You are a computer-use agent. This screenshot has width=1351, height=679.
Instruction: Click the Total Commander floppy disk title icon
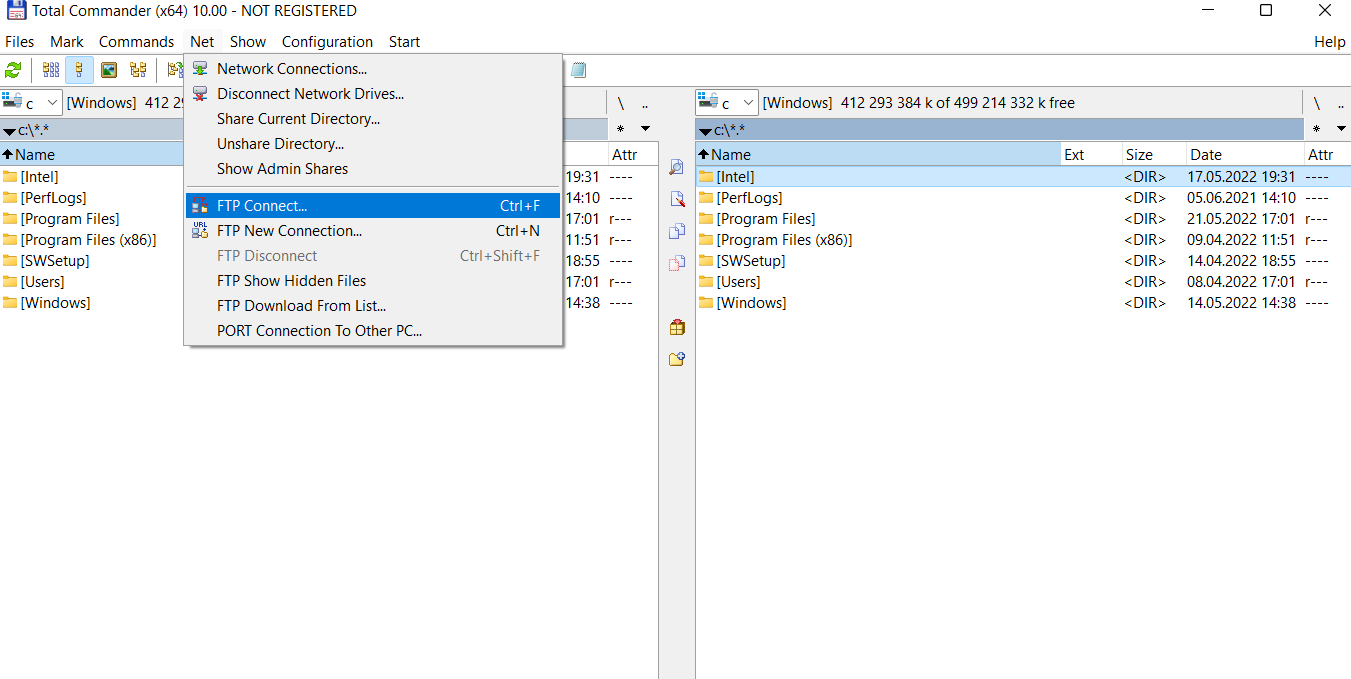pos(16,11)
